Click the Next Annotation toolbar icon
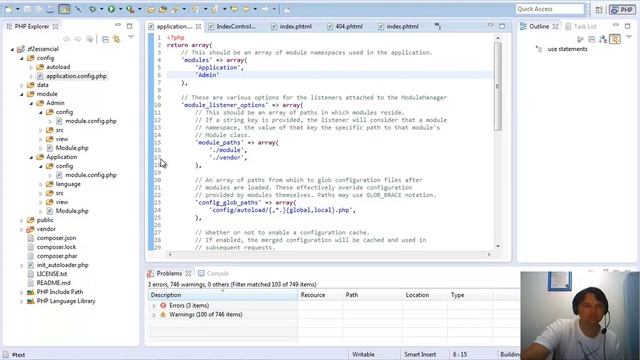 195,9
